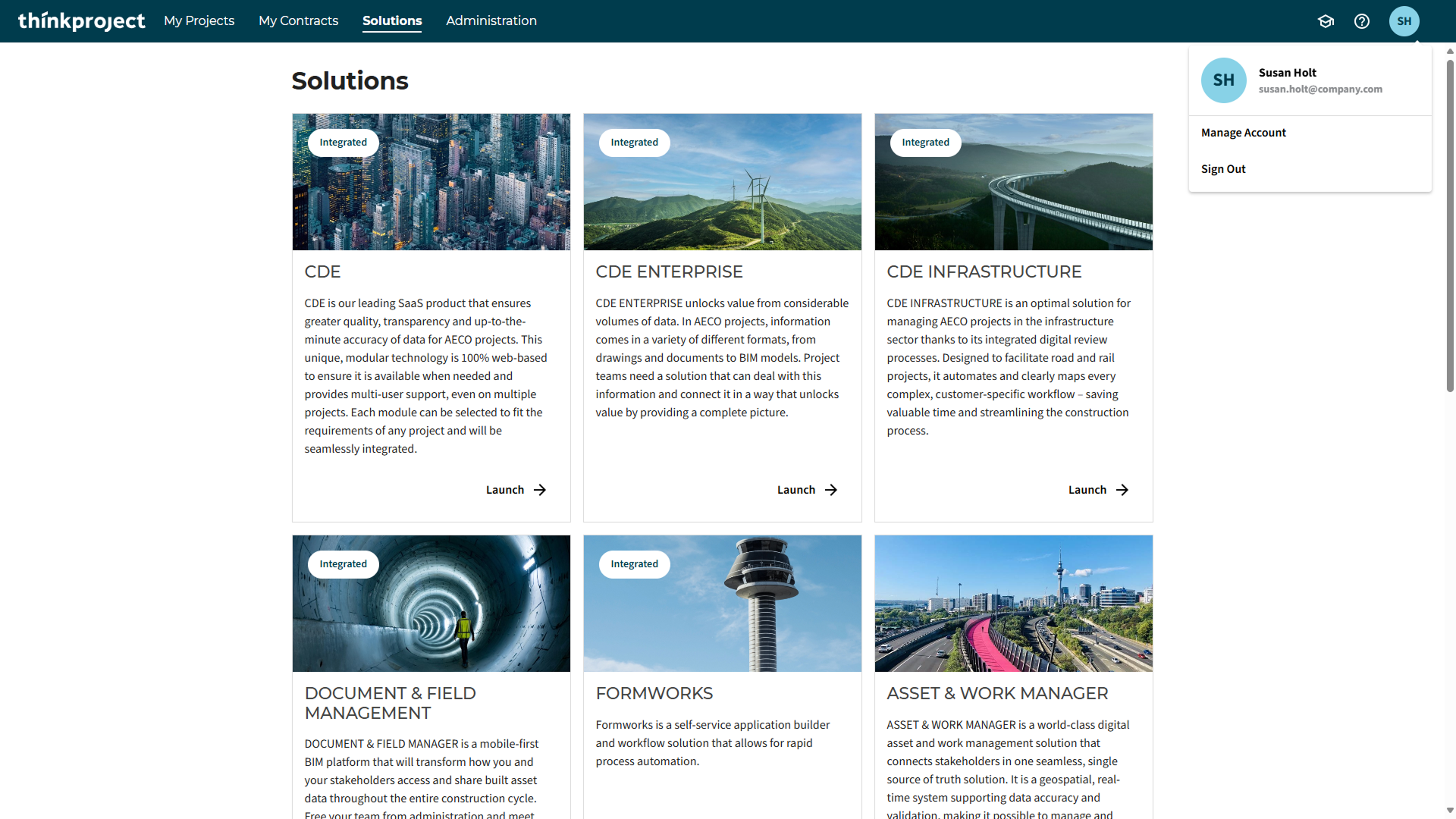Click the arrow icon next to CDE Launch

tap(540, 490)
